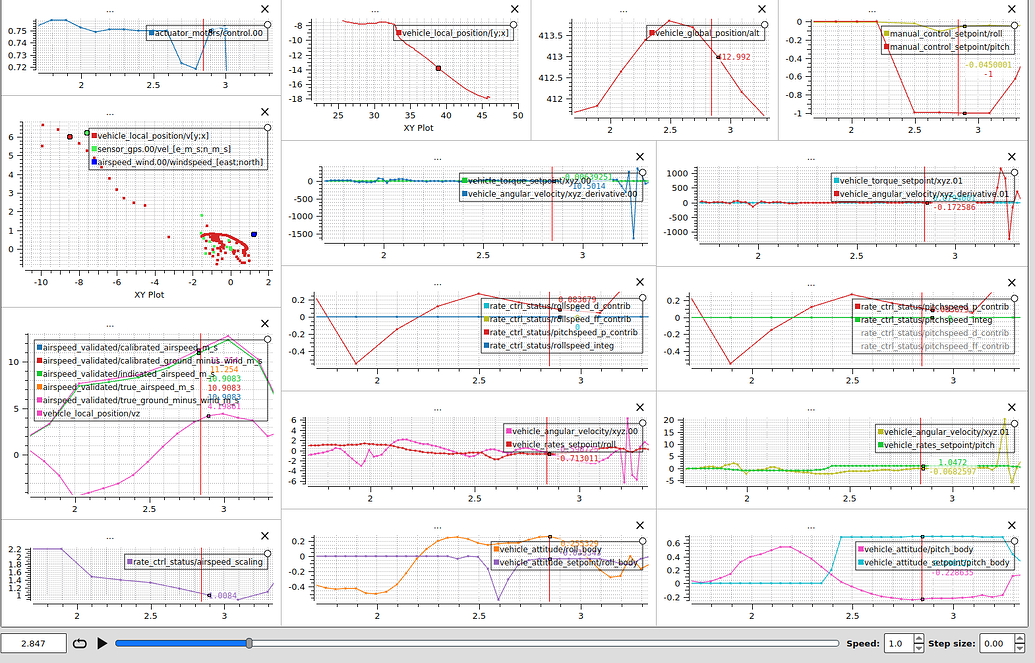This screenshot has width=1035, height=663.
Task: Close the pitch_body attitude plot
Action: pos(1012,526)
